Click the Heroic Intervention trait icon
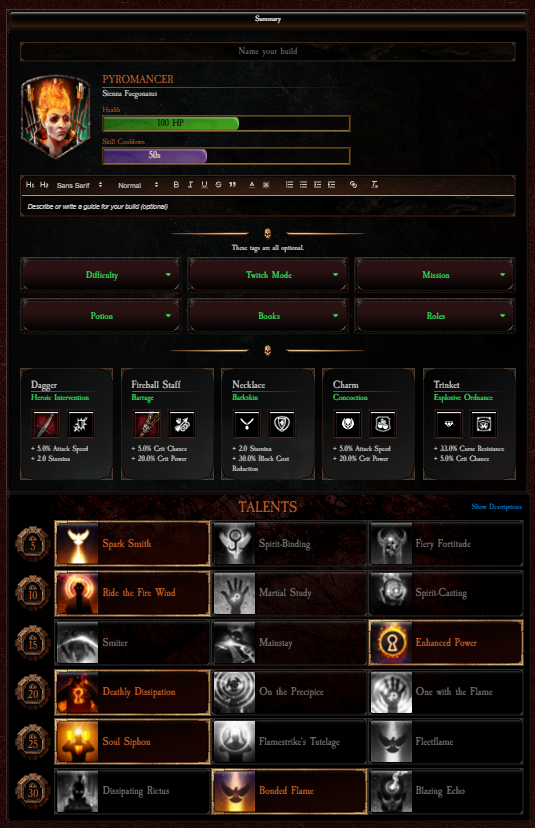 [81, 424]
